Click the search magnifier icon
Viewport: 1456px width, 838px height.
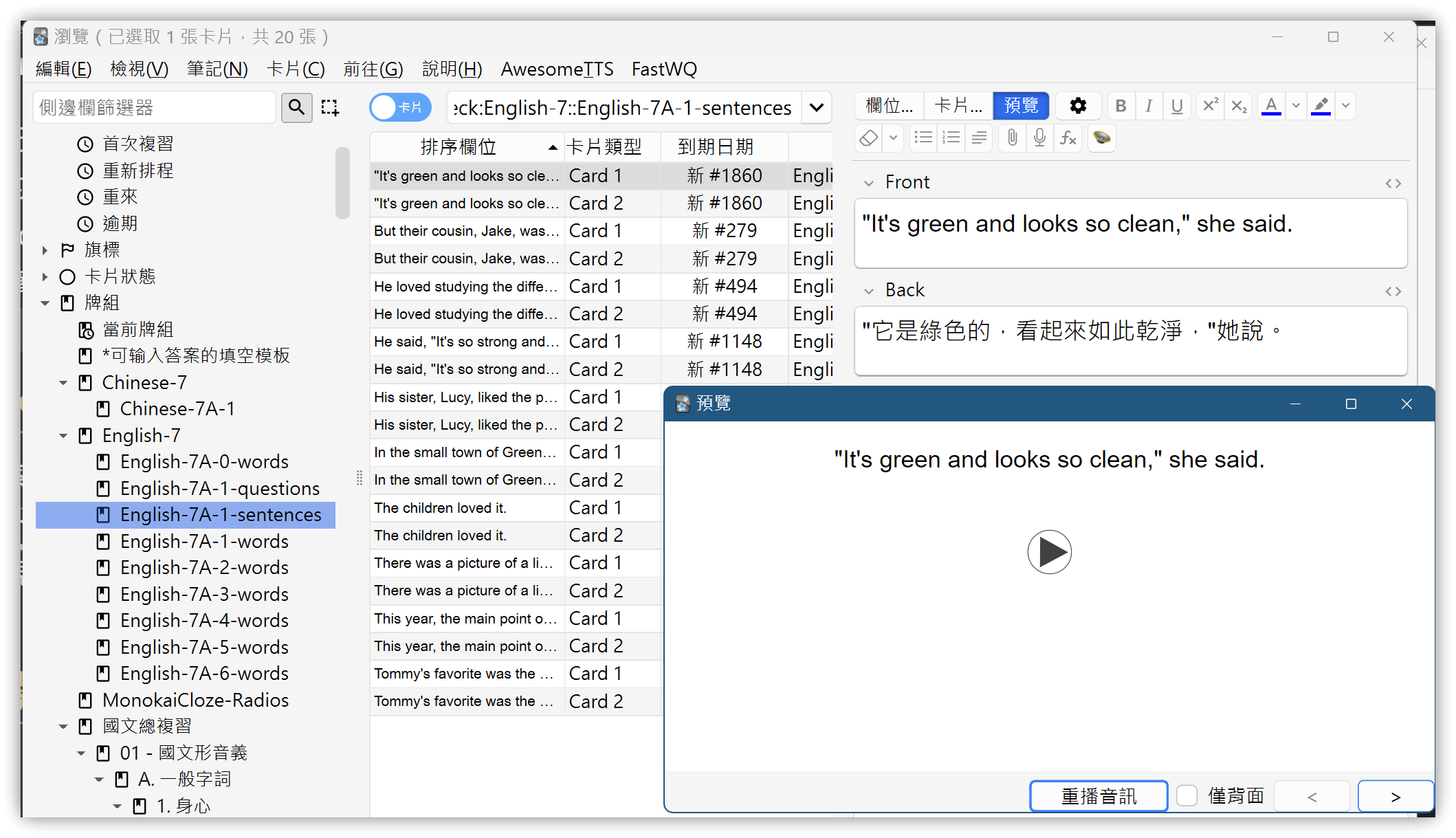pyautogui.click(x=296, y=107)
